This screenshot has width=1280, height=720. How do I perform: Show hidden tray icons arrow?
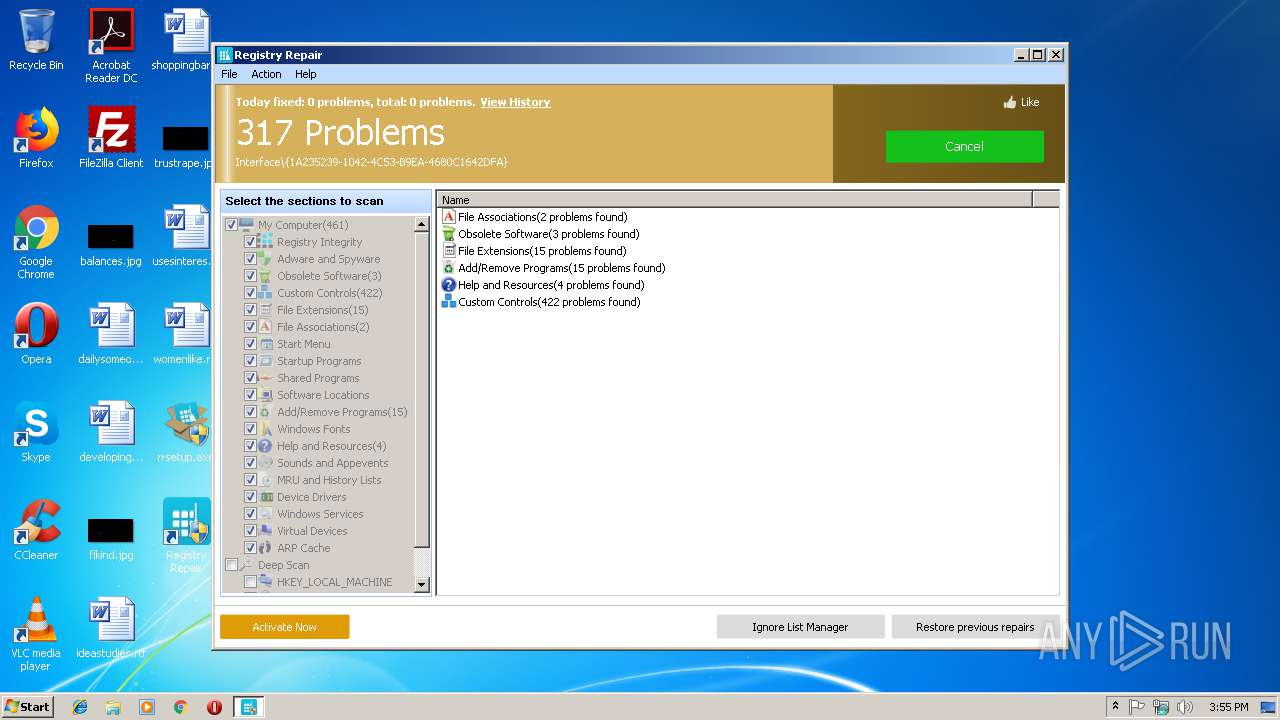coord(1116,707)
